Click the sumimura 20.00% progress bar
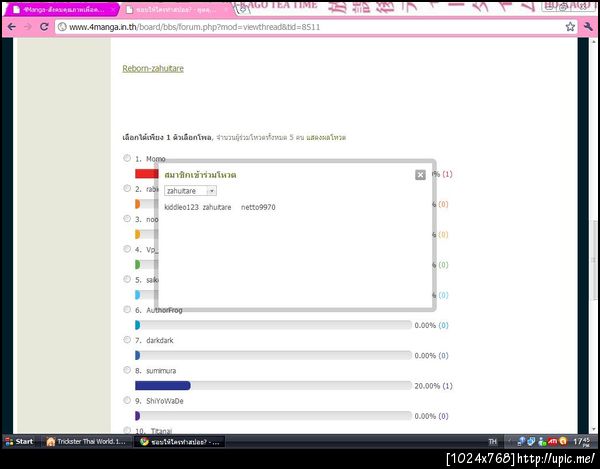The width and height of the screenshot is (600, 469). tap(273, 386)
